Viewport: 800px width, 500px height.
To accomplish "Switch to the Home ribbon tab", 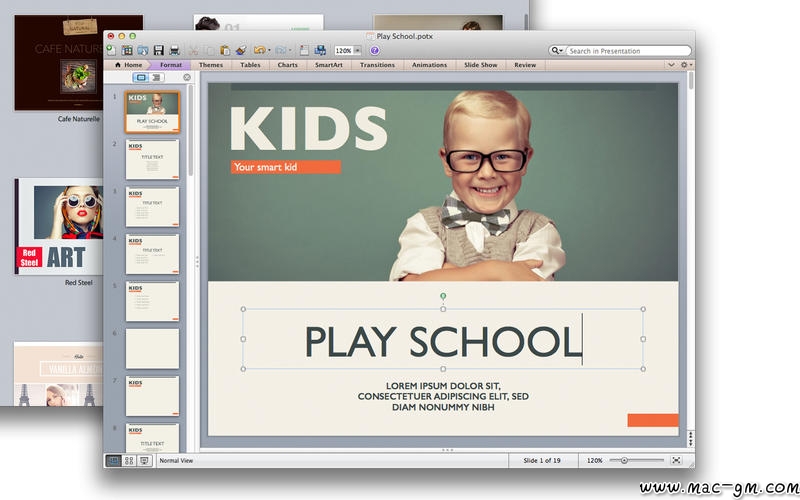I will [x=129, y=65].
